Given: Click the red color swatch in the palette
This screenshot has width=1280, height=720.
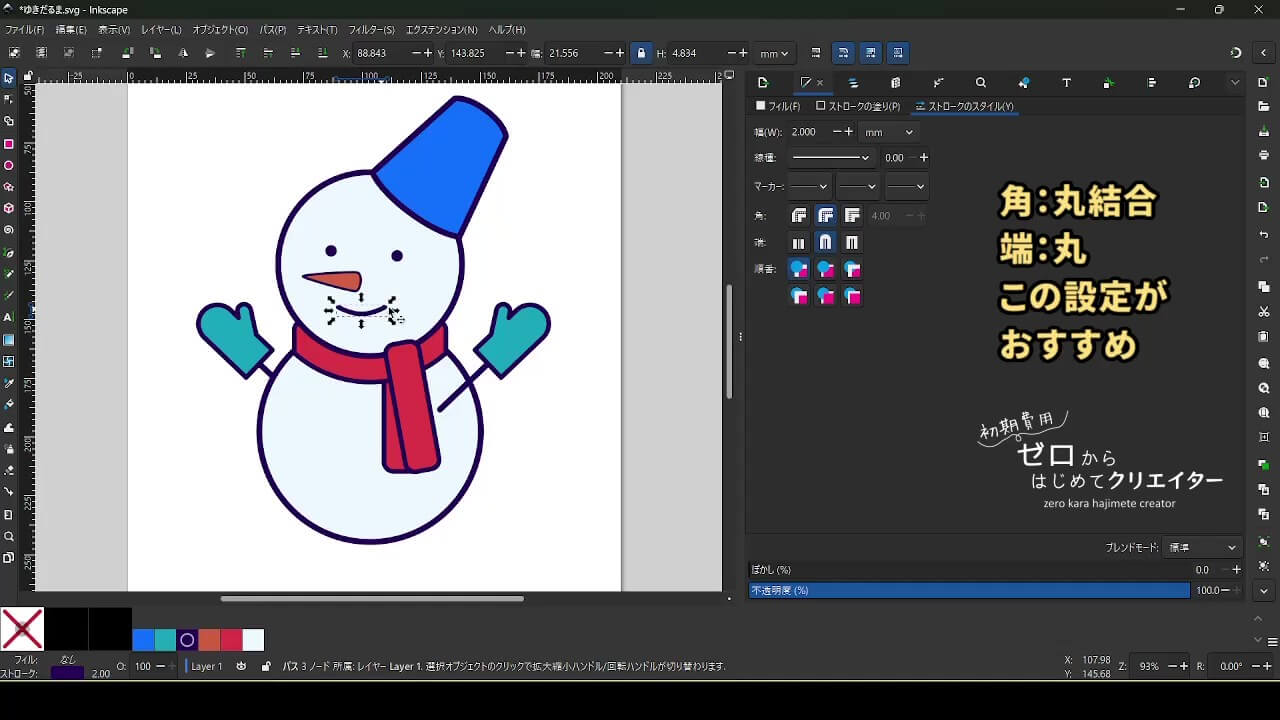Looking at the screenshot, I should point(231,640).
